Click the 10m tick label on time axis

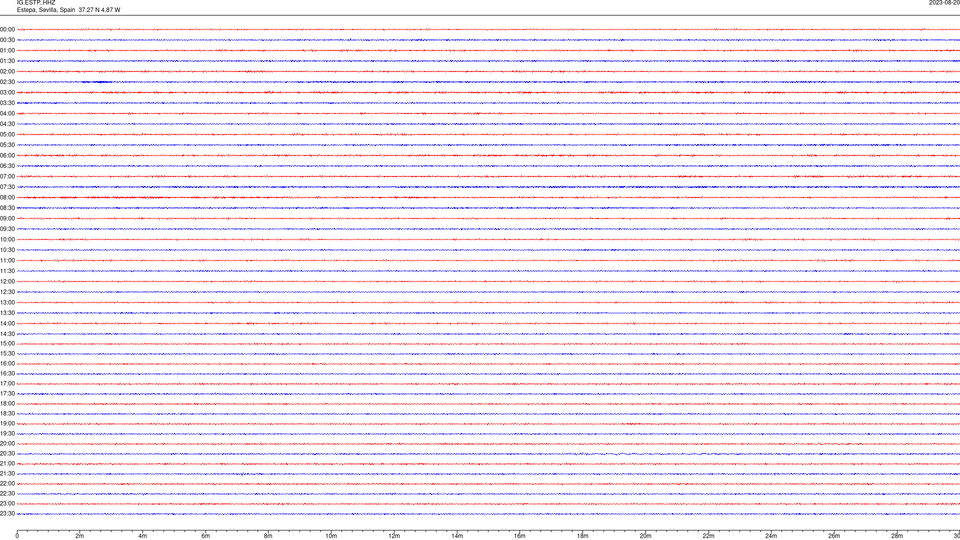coord(331,536)
